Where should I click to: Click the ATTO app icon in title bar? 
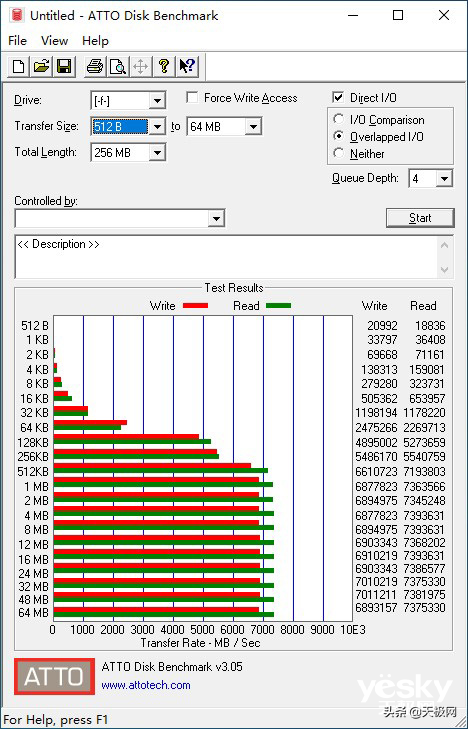(18, 15)
